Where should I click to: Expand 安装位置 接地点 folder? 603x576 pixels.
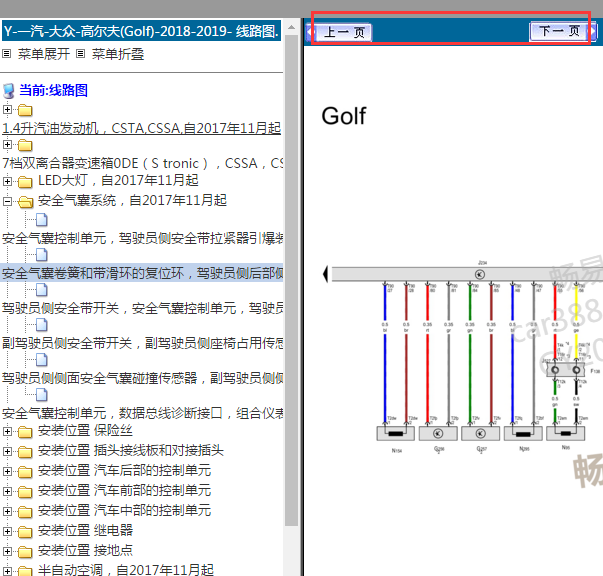[7, 551]
